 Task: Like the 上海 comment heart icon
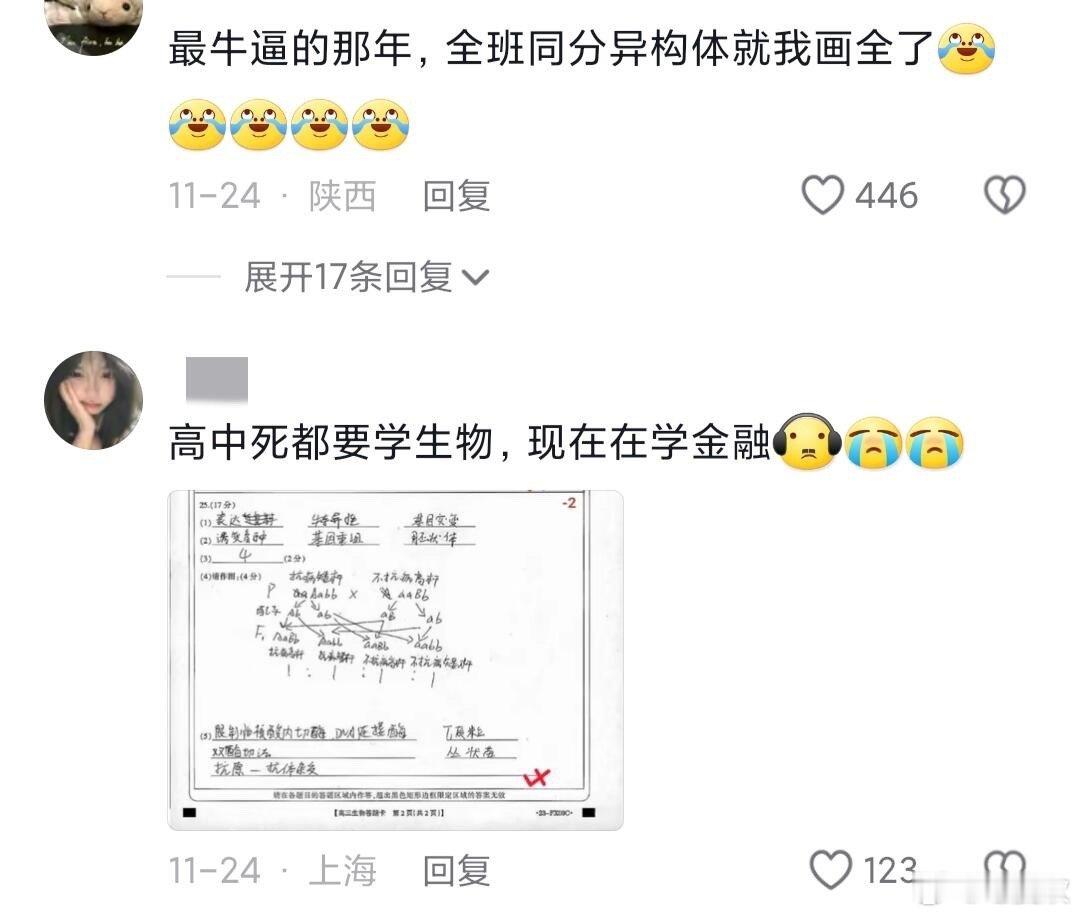[831, 869]
